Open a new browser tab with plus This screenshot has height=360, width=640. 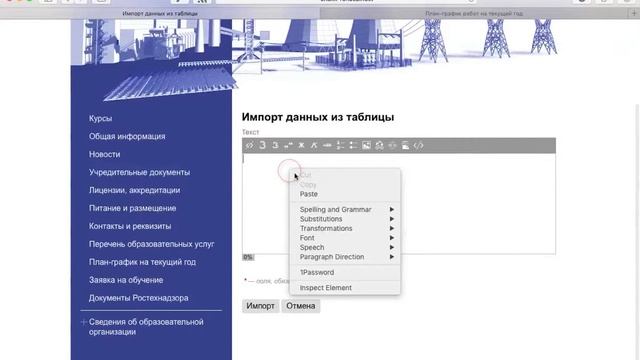click(634, 13)
